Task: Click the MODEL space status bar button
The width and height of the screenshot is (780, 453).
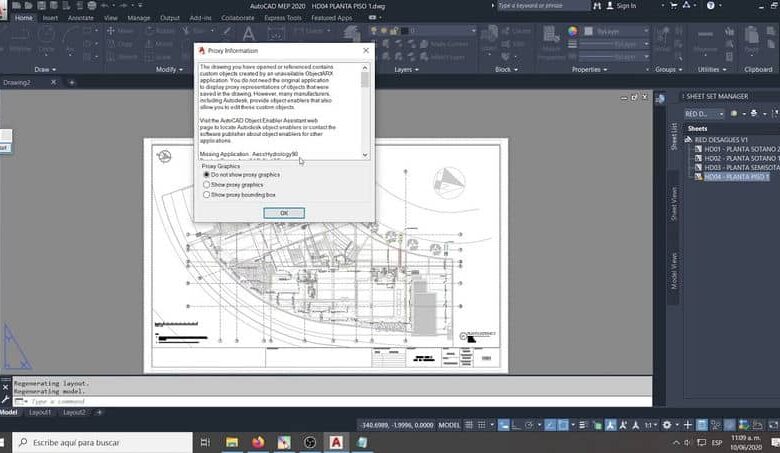Action: pos(449,425)
